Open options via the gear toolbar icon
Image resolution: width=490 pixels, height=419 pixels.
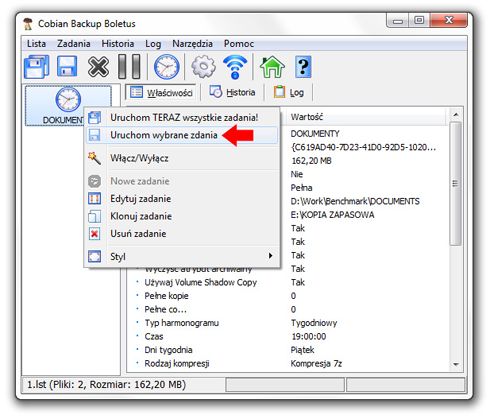tap(203, 67)
